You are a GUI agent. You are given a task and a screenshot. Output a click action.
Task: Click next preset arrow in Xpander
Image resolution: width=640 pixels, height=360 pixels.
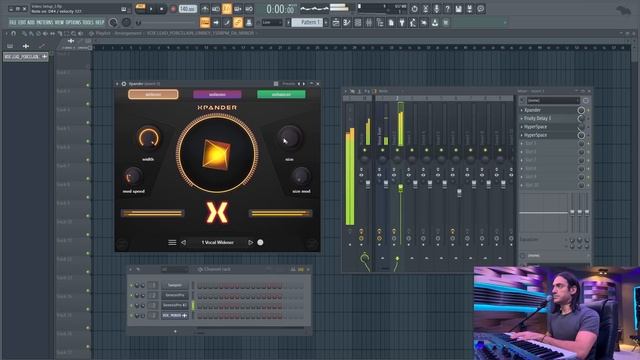[250, 242]
